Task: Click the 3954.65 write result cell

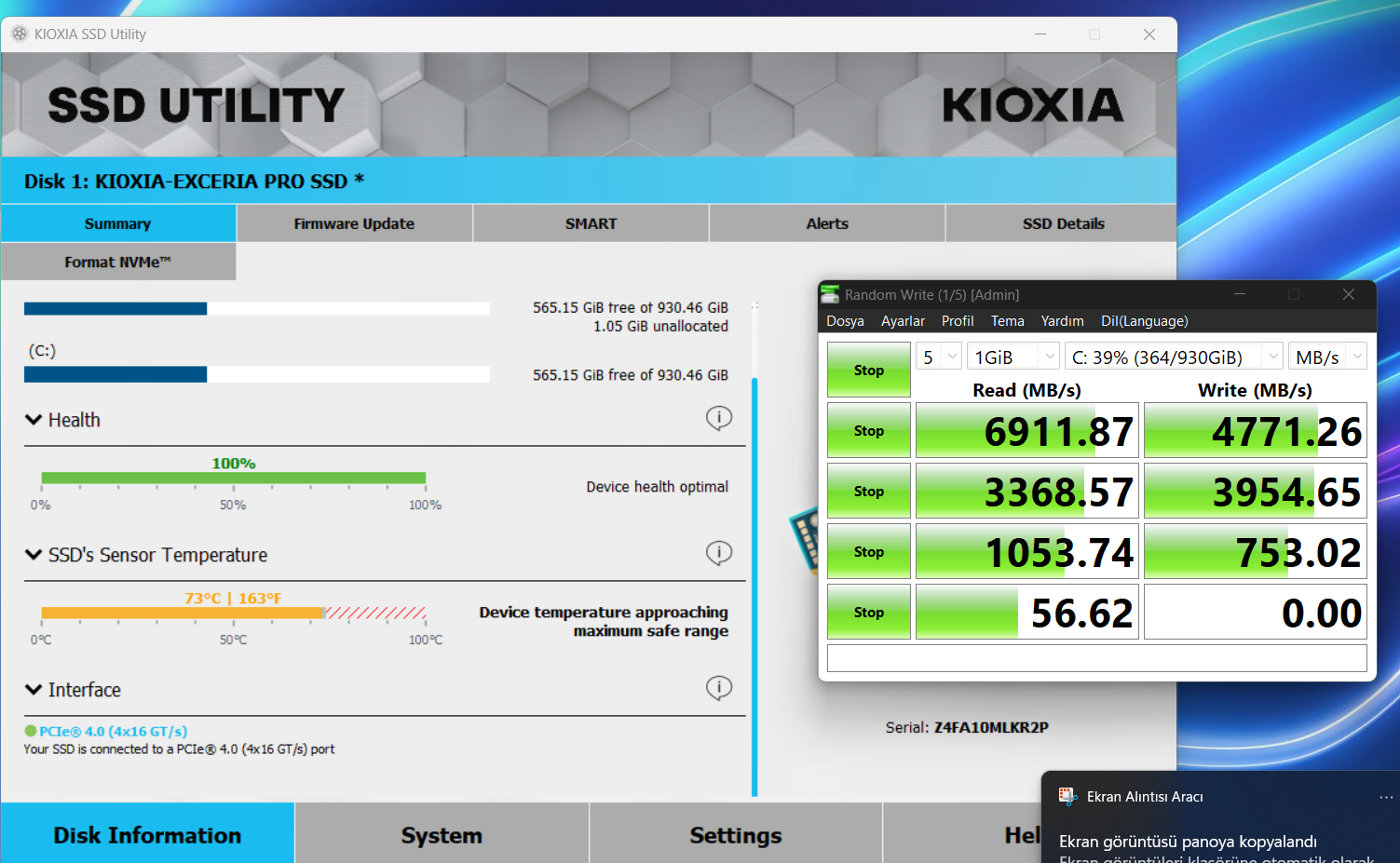Action: coord(1256,491)
